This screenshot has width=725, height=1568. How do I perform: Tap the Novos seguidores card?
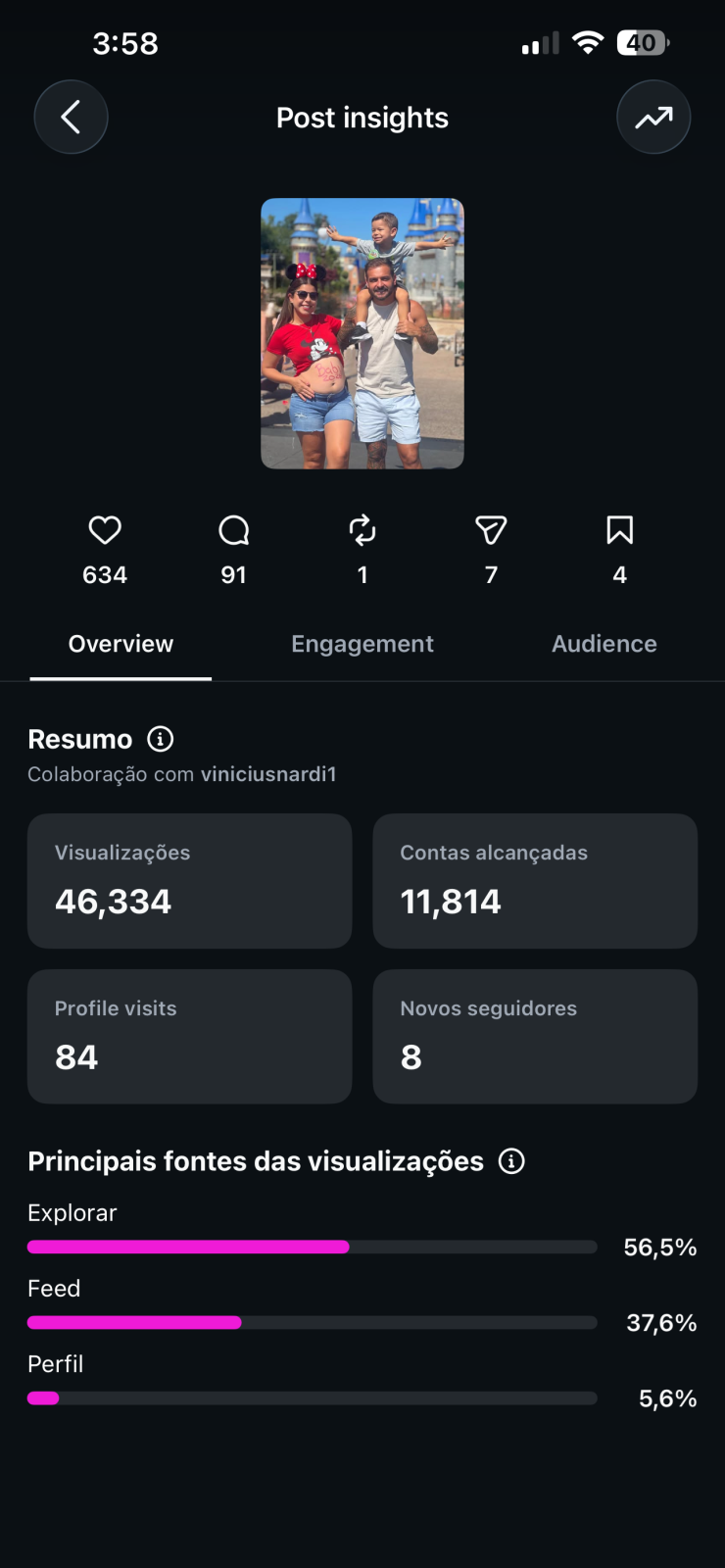coord(535,1037)
